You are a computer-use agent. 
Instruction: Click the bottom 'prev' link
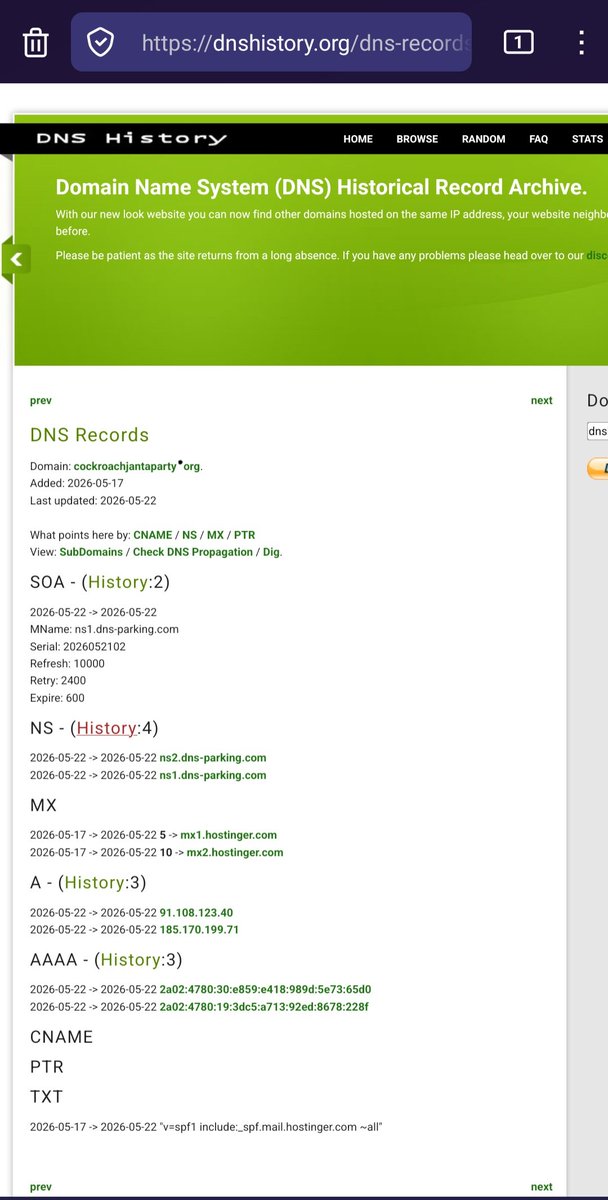coord(41,1186)
